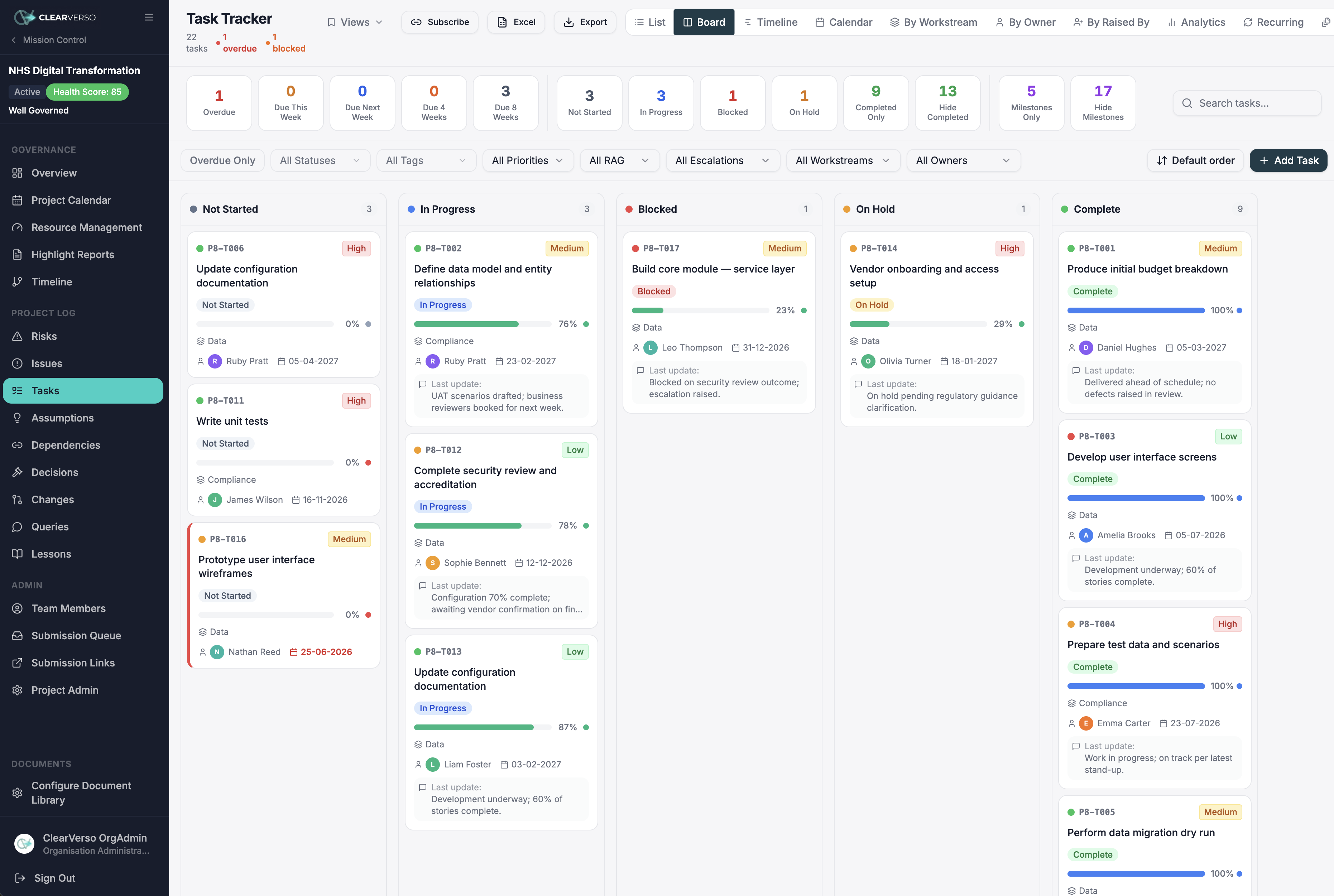Go back to Mission Control
Viewport: 1334px width, 896px height.
(x=49, y=40)
